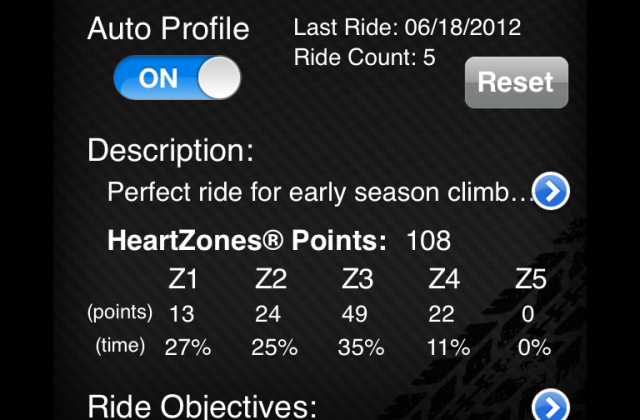
Task: Tap the truncated description text
Action: point(320,192)
